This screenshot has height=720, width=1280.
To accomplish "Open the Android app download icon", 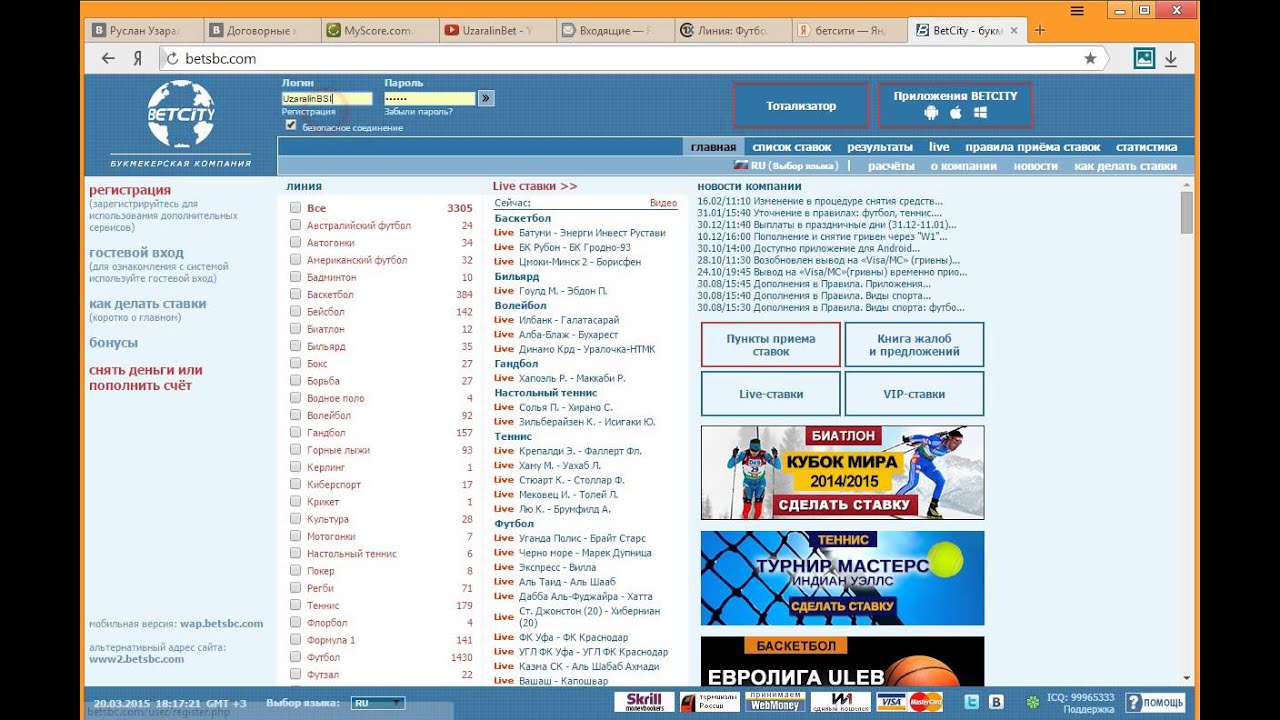I will tap(931, 113).
